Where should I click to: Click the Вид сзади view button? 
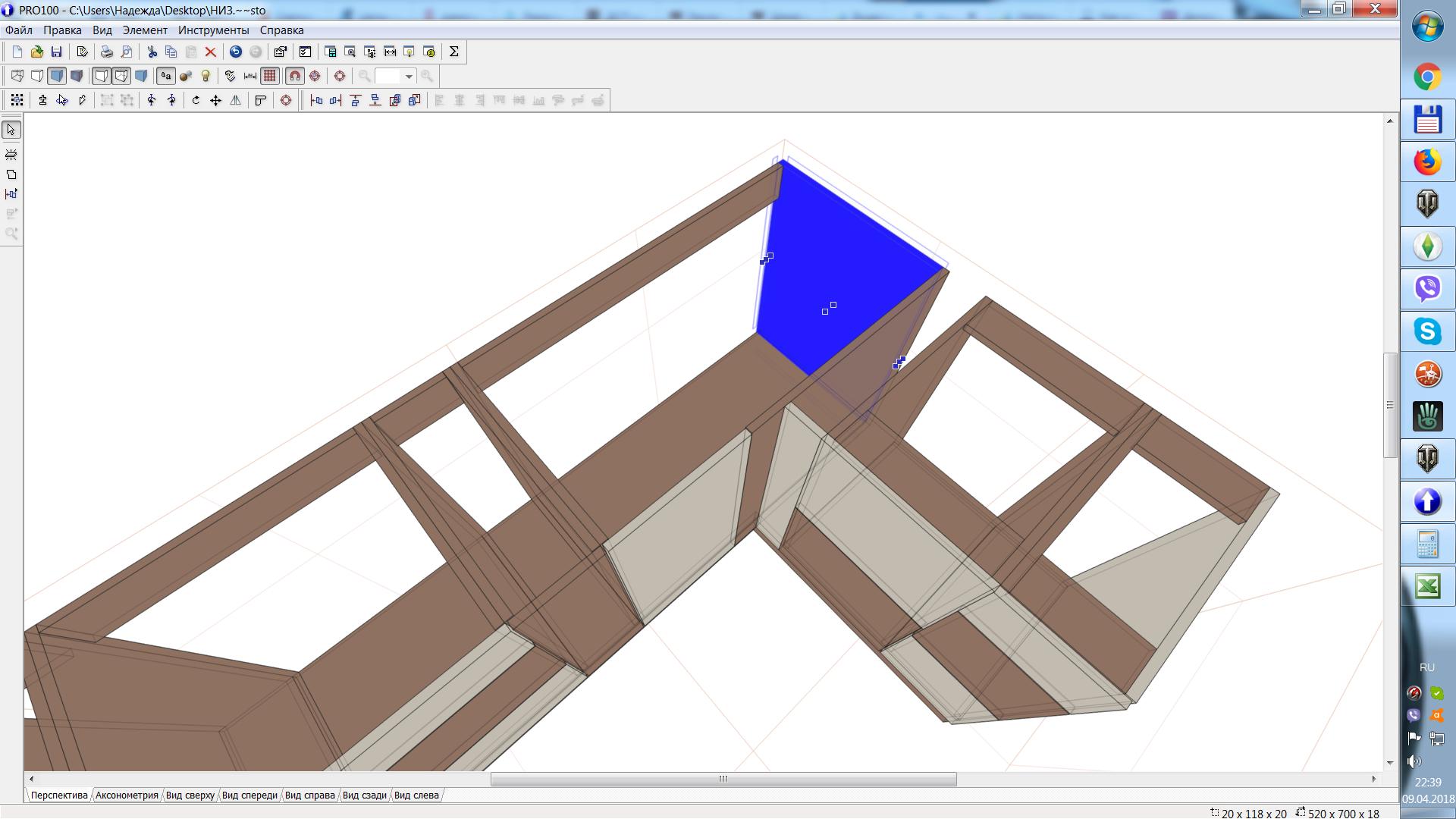(365, 795)
